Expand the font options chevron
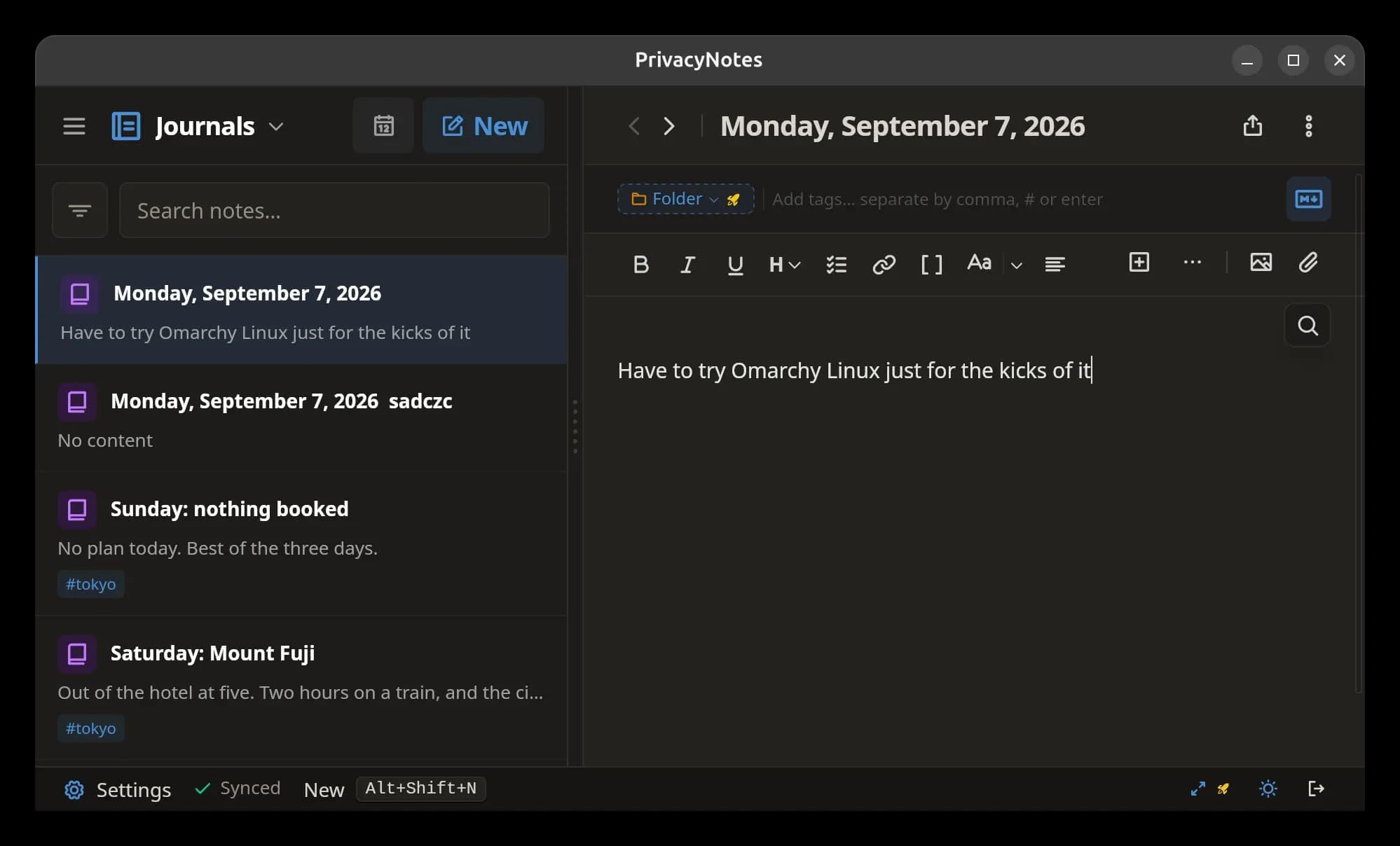Viewport: 1400px width, 846px height. click(x=1017, y=265)
